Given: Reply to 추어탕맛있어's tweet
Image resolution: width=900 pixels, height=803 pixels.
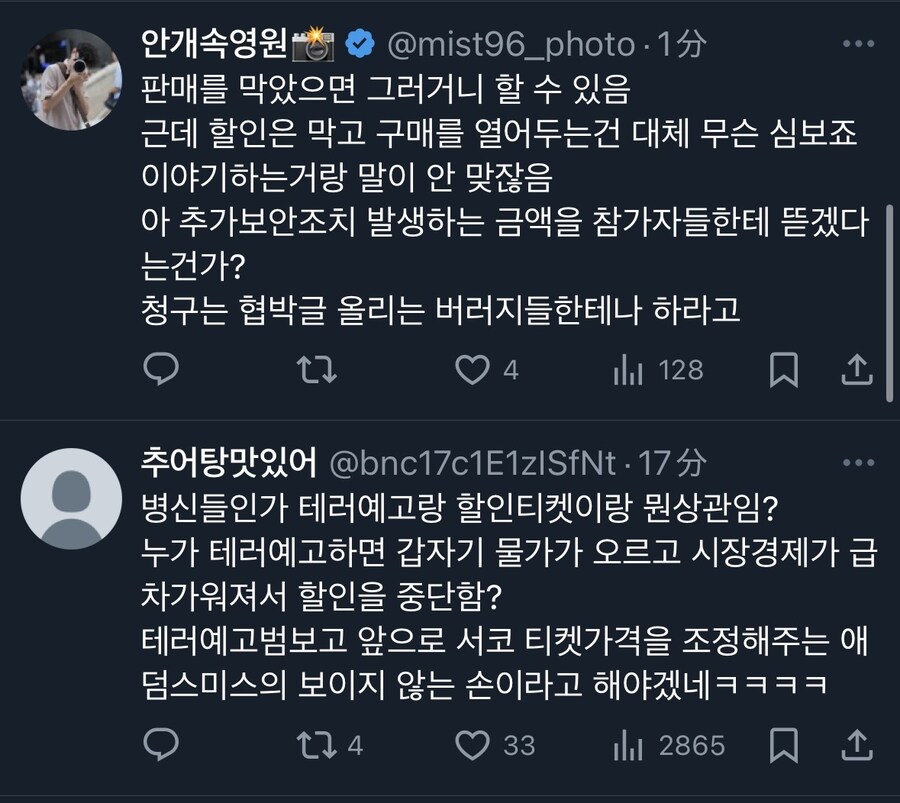Looking at the screenshot, I should pos(161,745).
